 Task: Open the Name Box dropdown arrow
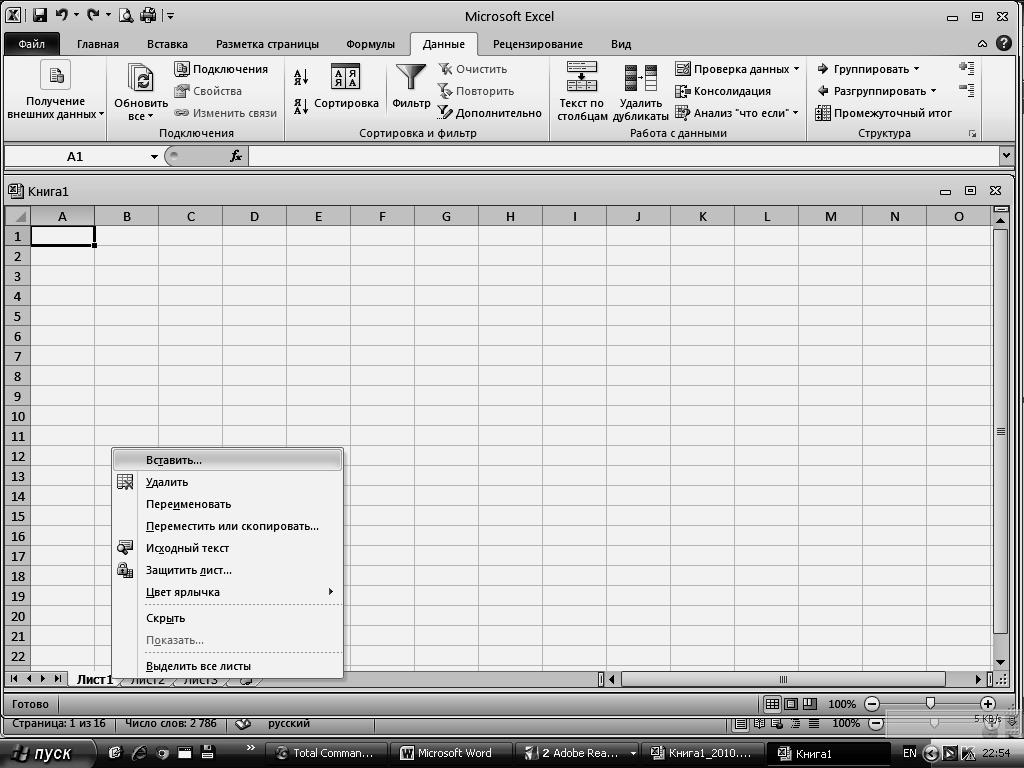(154, 157)
